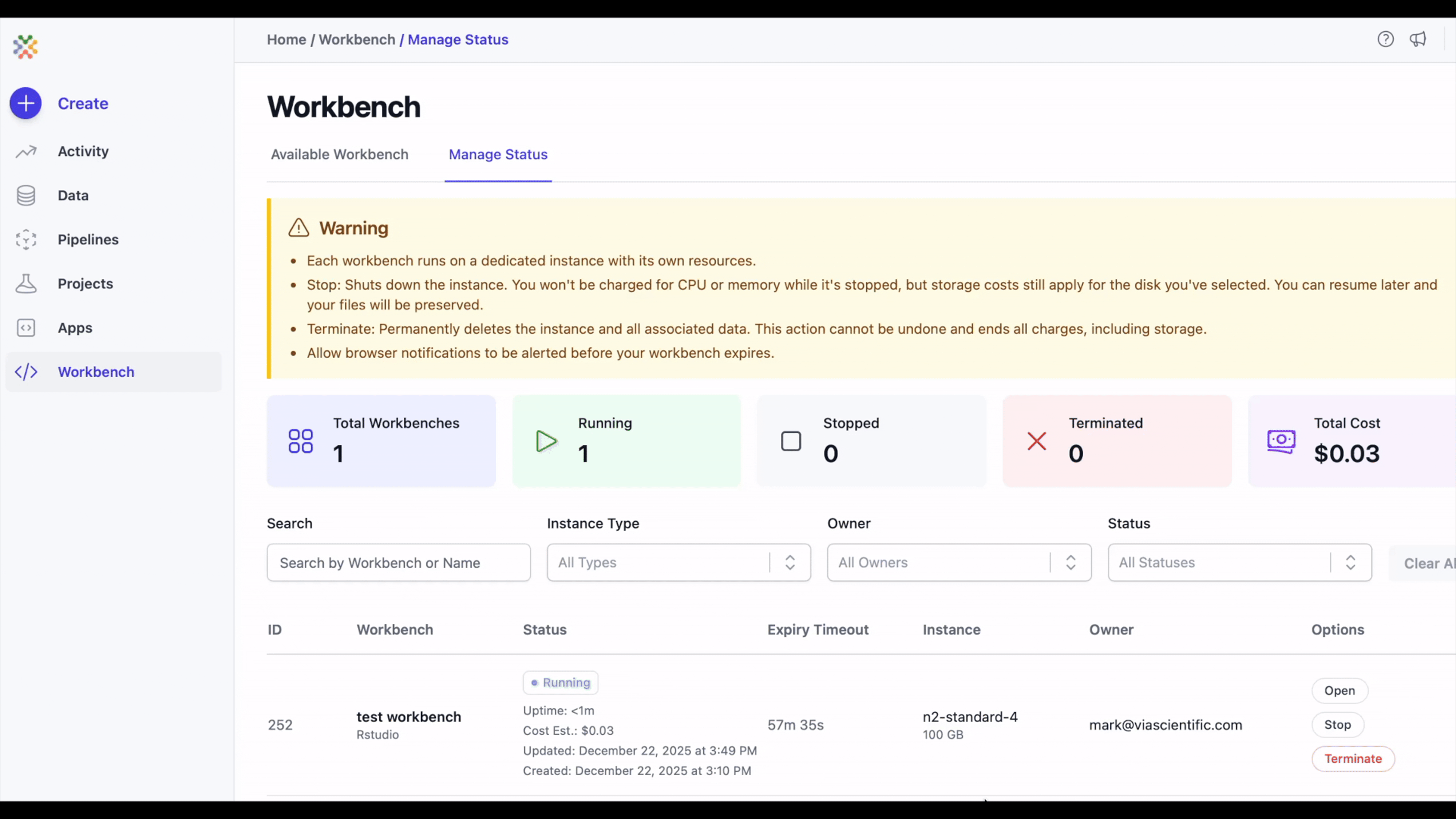Terminate the test workbench instance
Screen dimensions: 1456x819
pos(1353,759)
